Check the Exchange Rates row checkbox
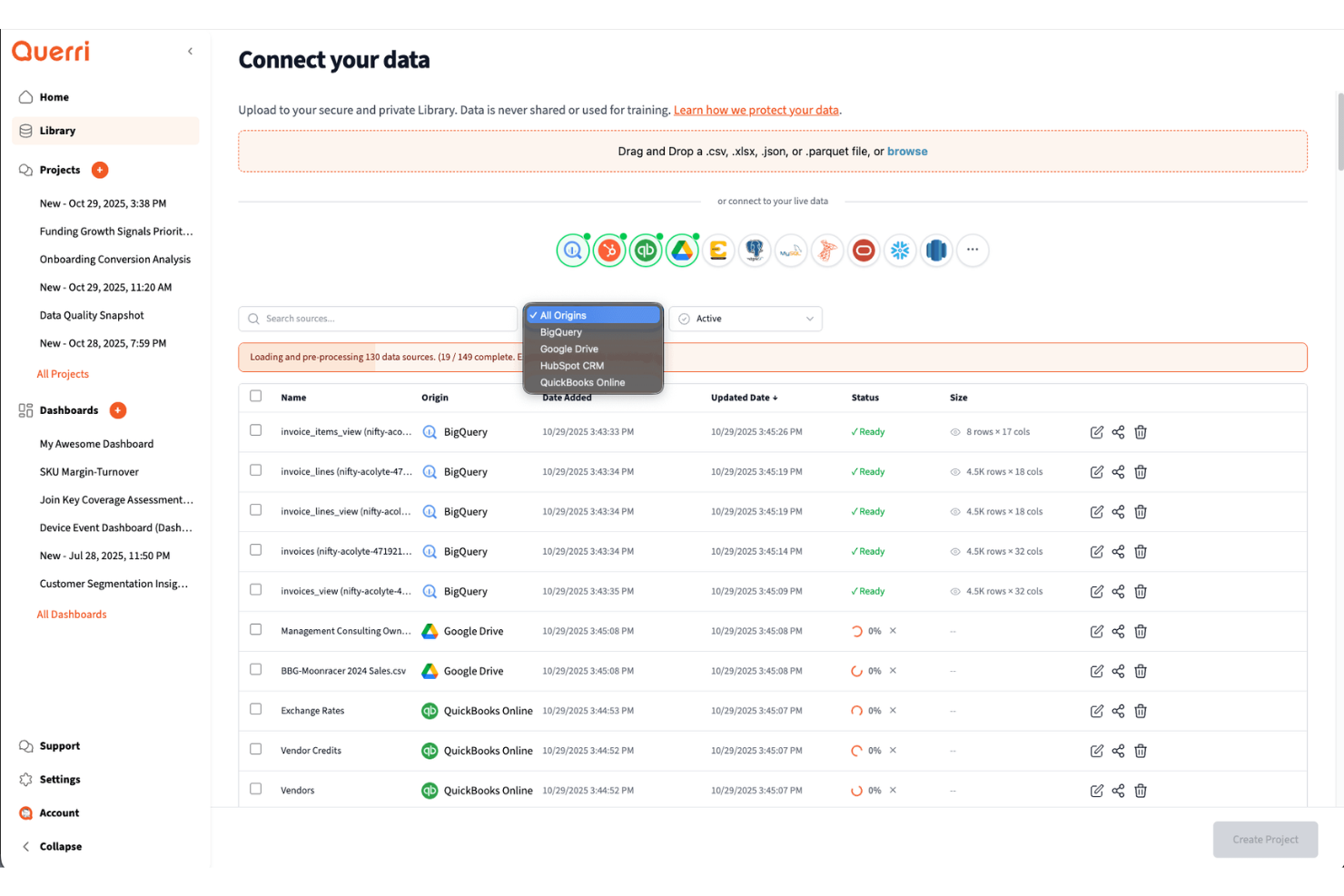The height and width of the screenshot is (896, 1344). [x=256, y=709]
